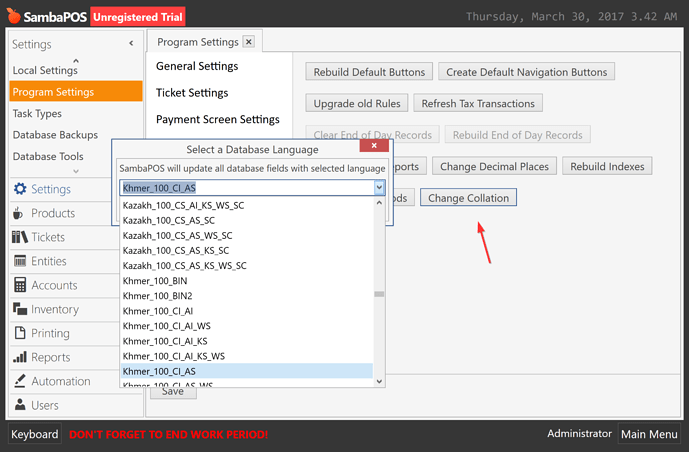Click the collation list scroll-up arrow
The width and height of the screenshot is (689, 452).
(380, 203)
